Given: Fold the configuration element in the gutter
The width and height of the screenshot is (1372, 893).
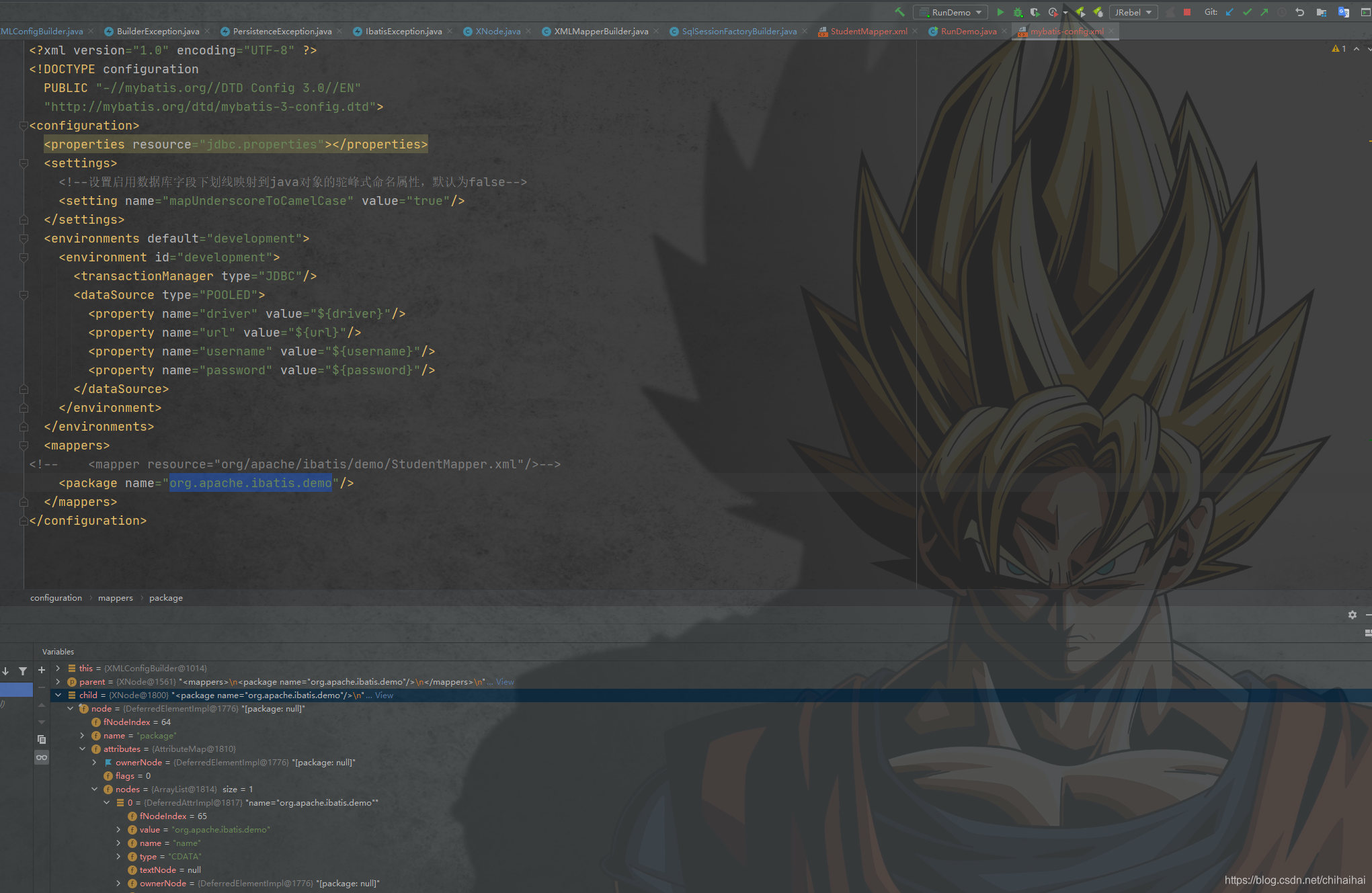Looking at the screenshot, I should tap(24, 126).
